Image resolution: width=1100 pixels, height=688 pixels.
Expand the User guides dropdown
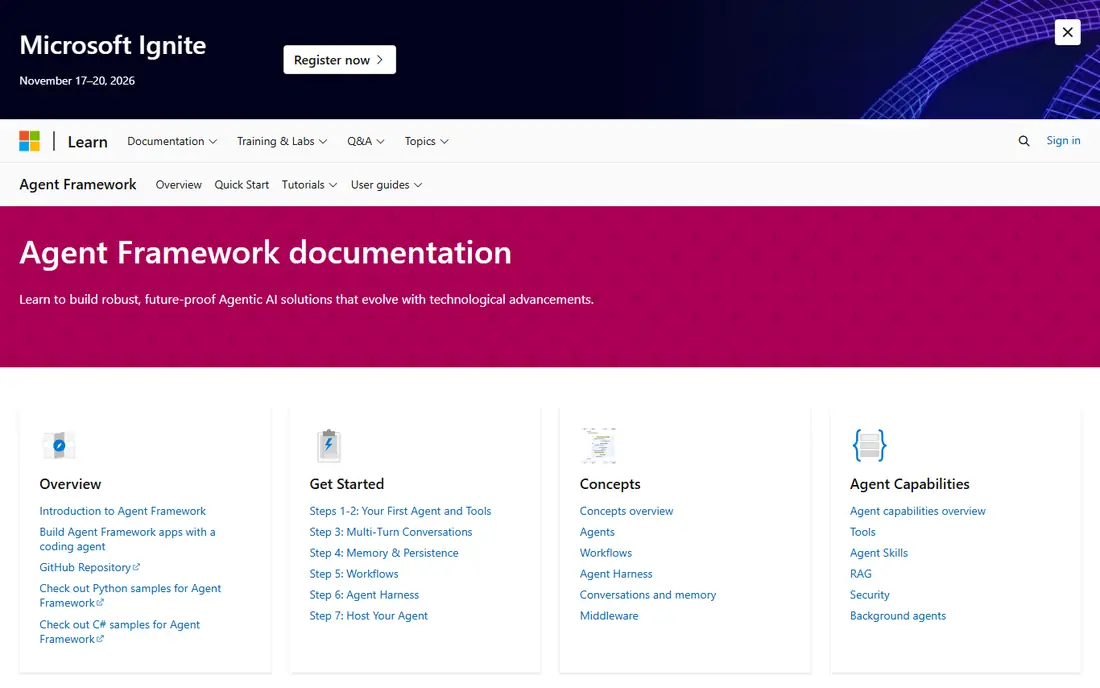click(x=387, y=184)
